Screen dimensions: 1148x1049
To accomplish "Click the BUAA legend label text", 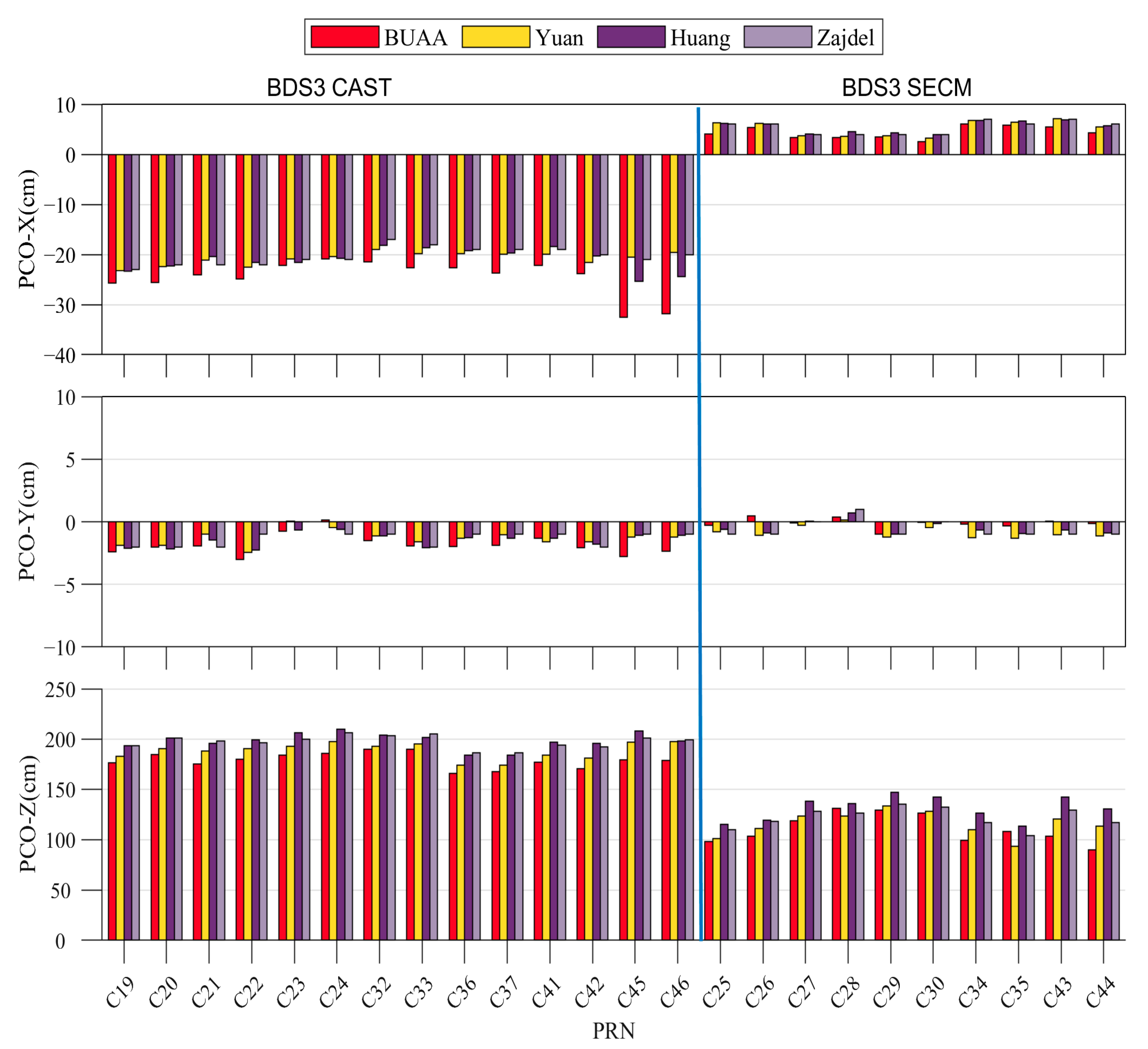I will pos(415,38).
